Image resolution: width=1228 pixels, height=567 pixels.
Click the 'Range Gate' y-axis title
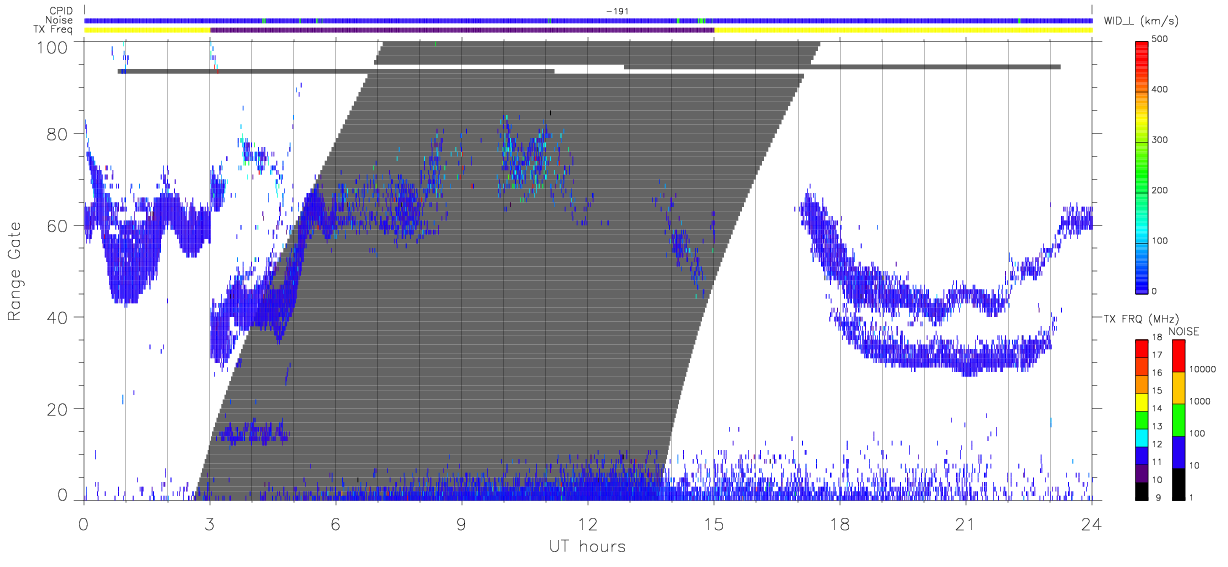(16, 272)
